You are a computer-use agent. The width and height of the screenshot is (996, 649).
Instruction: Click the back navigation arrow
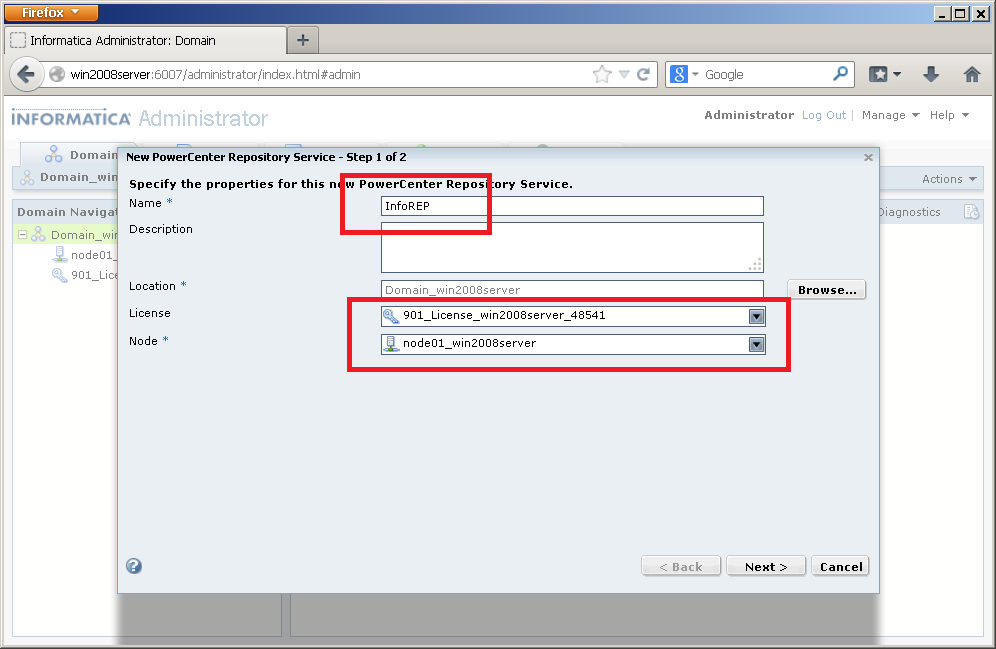(x=26, y=74)
